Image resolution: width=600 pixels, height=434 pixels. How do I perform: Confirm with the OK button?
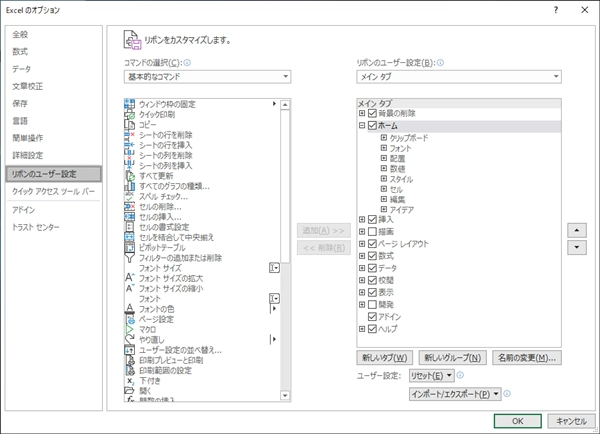pos(517,421)
